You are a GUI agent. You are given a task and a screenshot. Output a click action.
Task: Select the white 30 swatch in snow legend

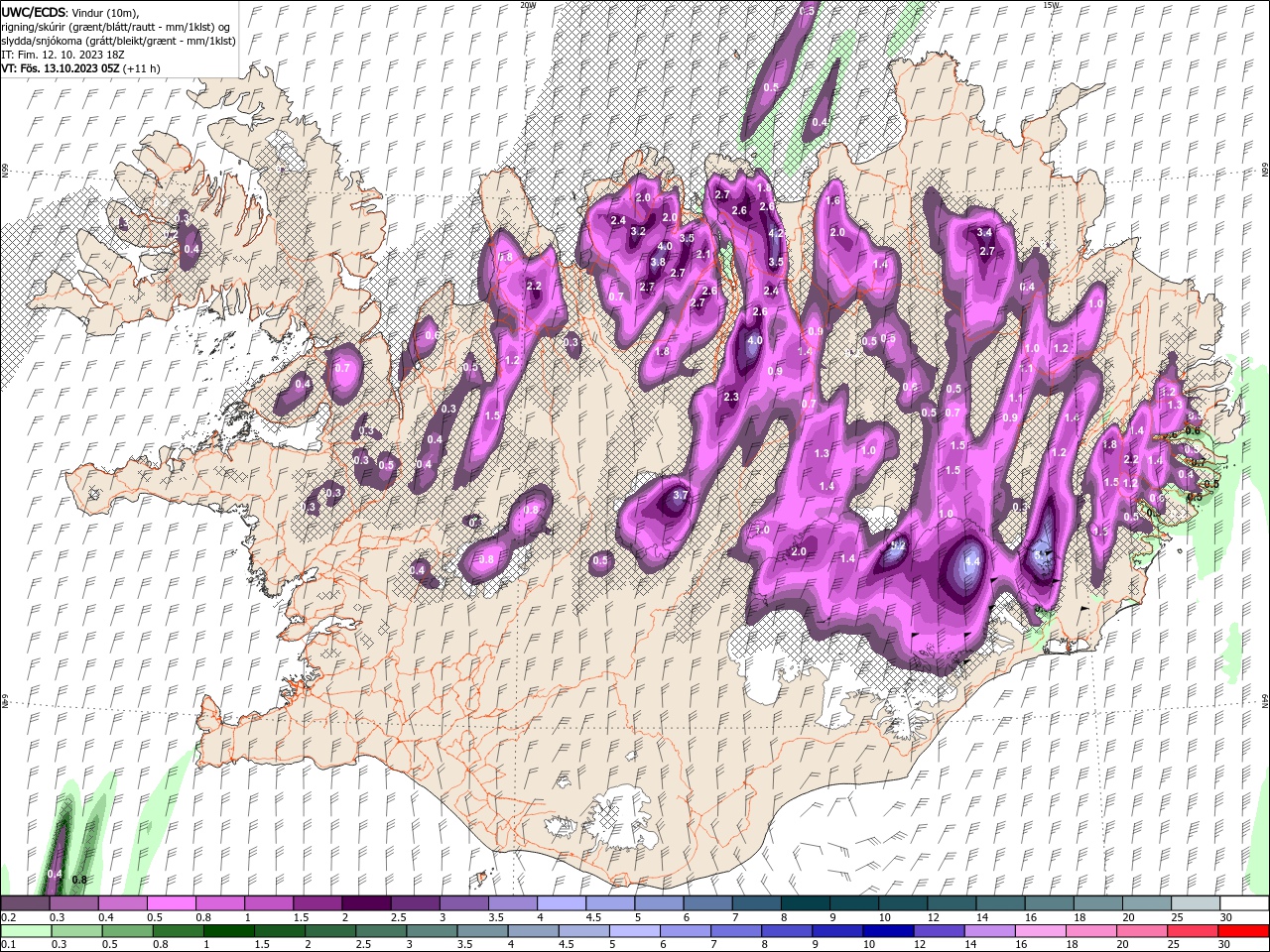click(x=1243, y=903)
